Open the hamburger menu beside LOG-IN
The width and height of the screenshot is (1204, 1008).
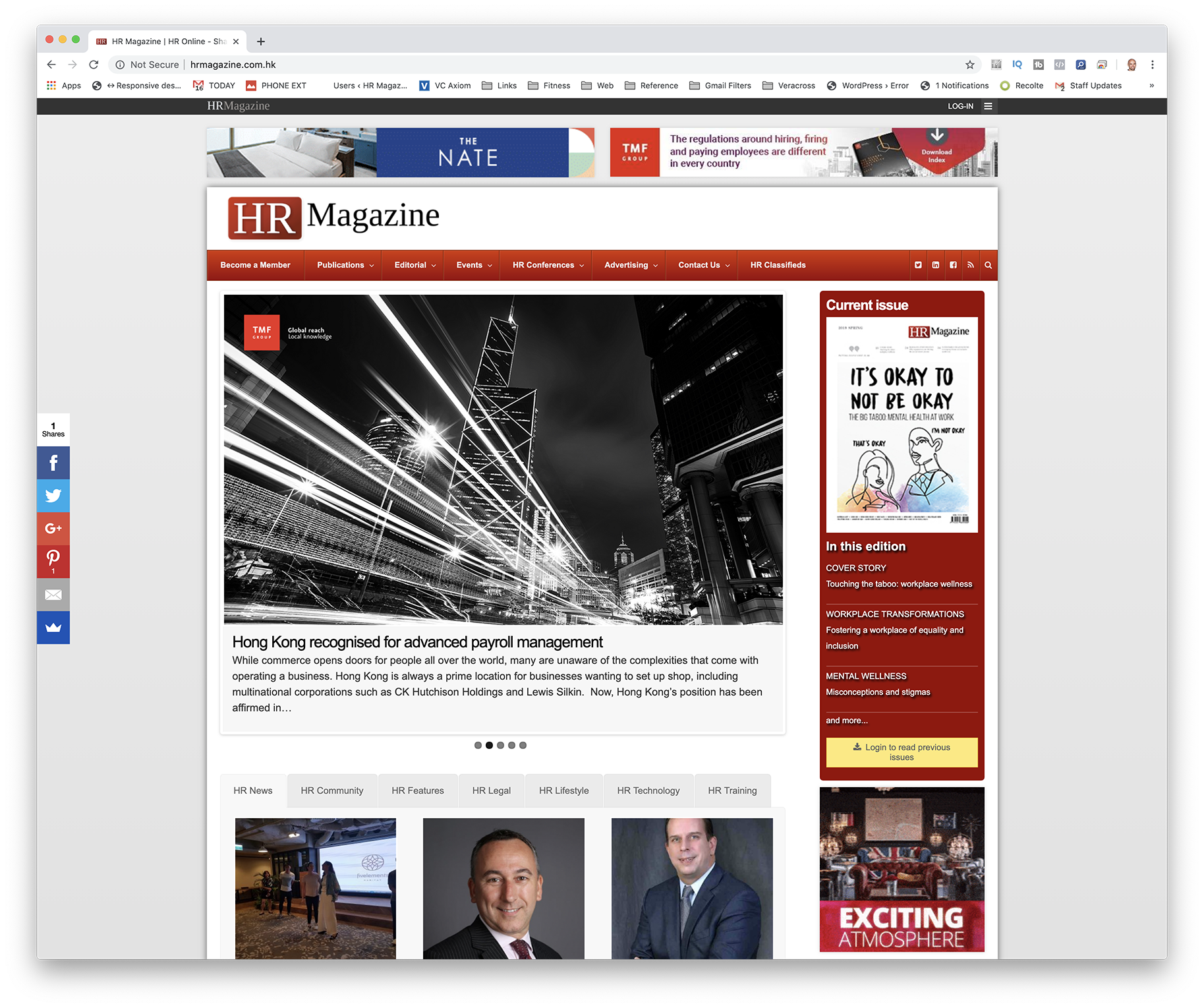pyautogui.click(x=988, y=106)
